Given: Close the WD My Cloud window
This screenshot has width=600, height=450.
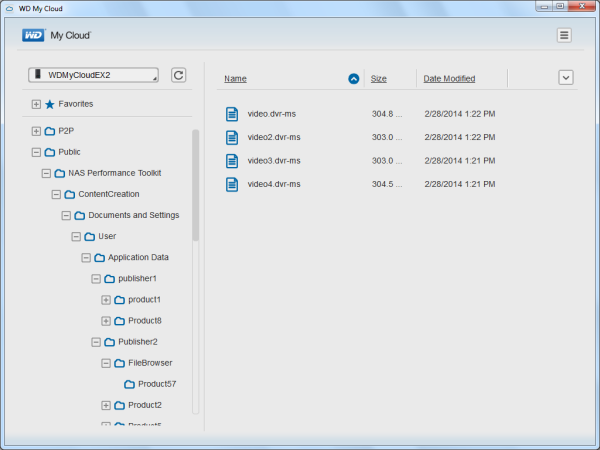Looking at the screenshot, I should click(x=582, y=7).
